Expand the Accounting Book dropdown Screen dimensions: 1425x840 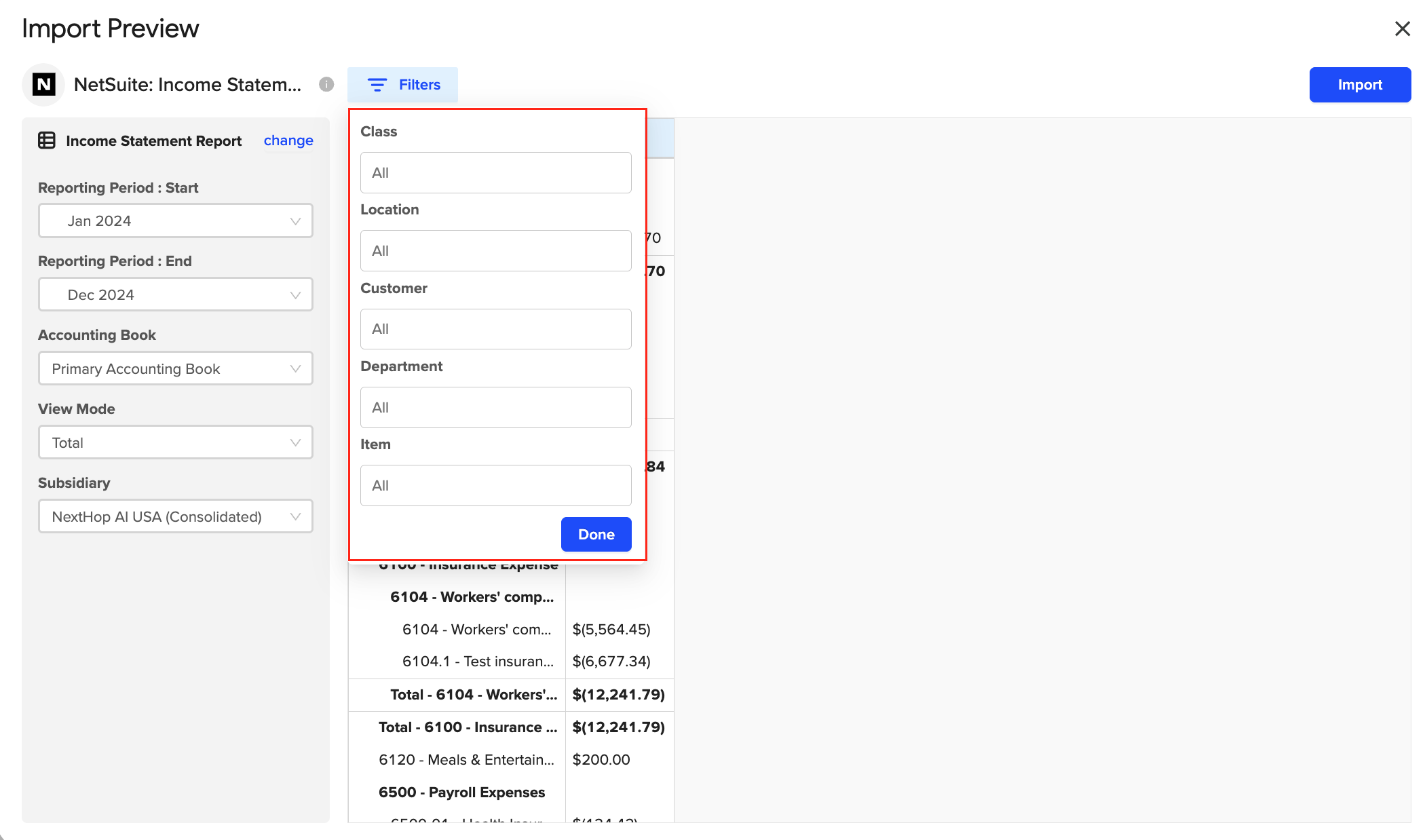[175, 369]
